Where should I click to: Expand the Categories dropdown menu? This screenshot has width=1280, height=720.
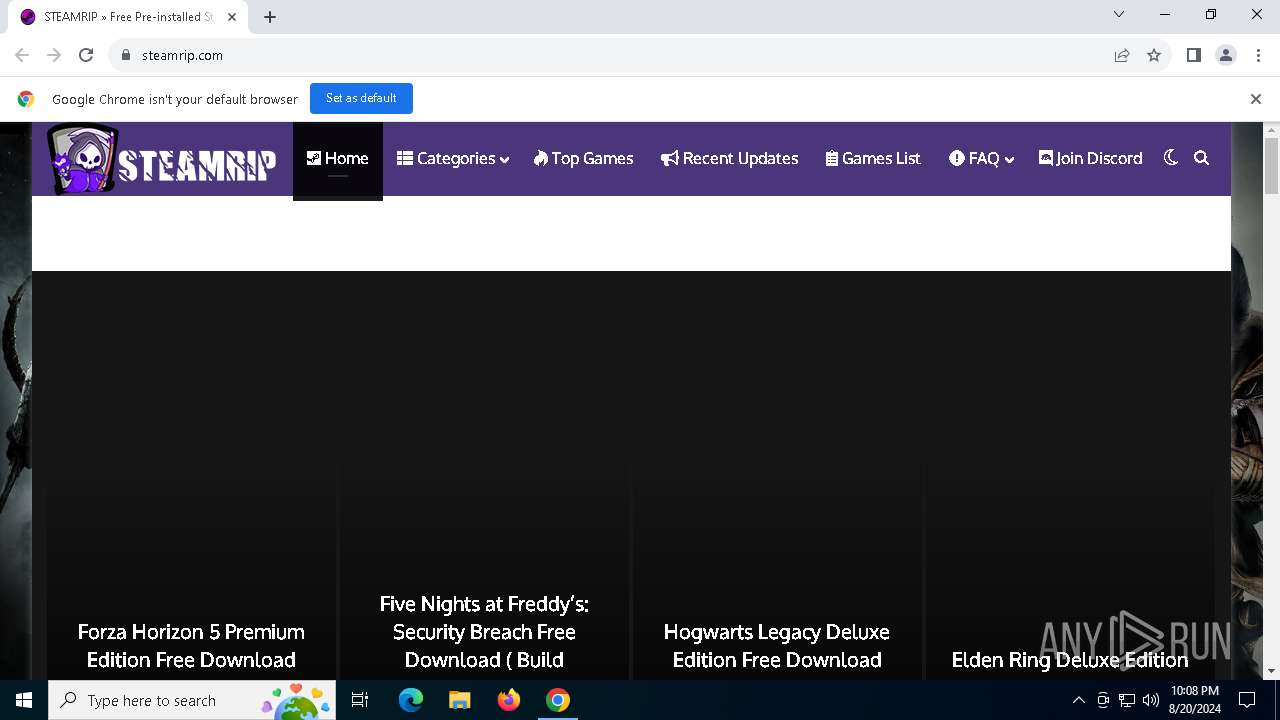(x=453, y=159)
